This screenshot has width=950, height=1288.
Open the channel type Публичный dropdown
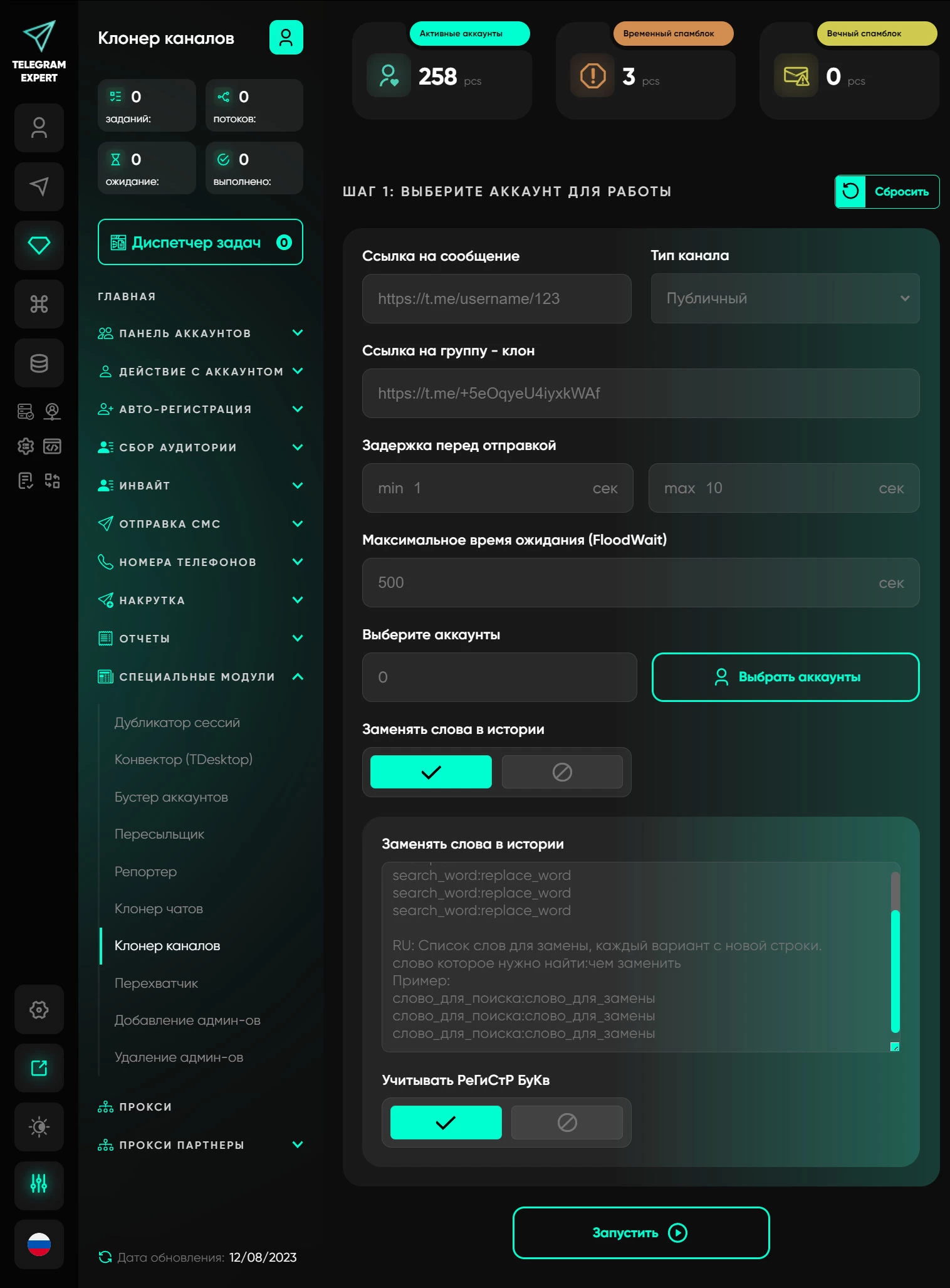pos(785,298)
